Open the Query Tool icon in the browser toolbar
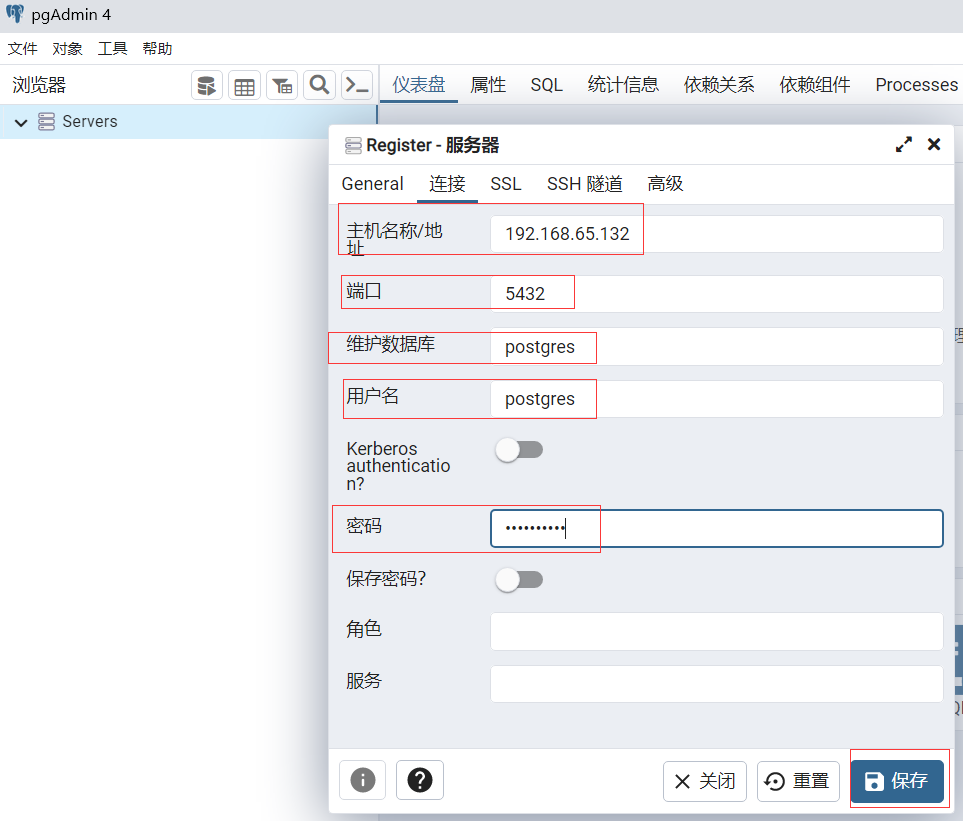This screenshot has height=821, width=963. tap(206, 85)
